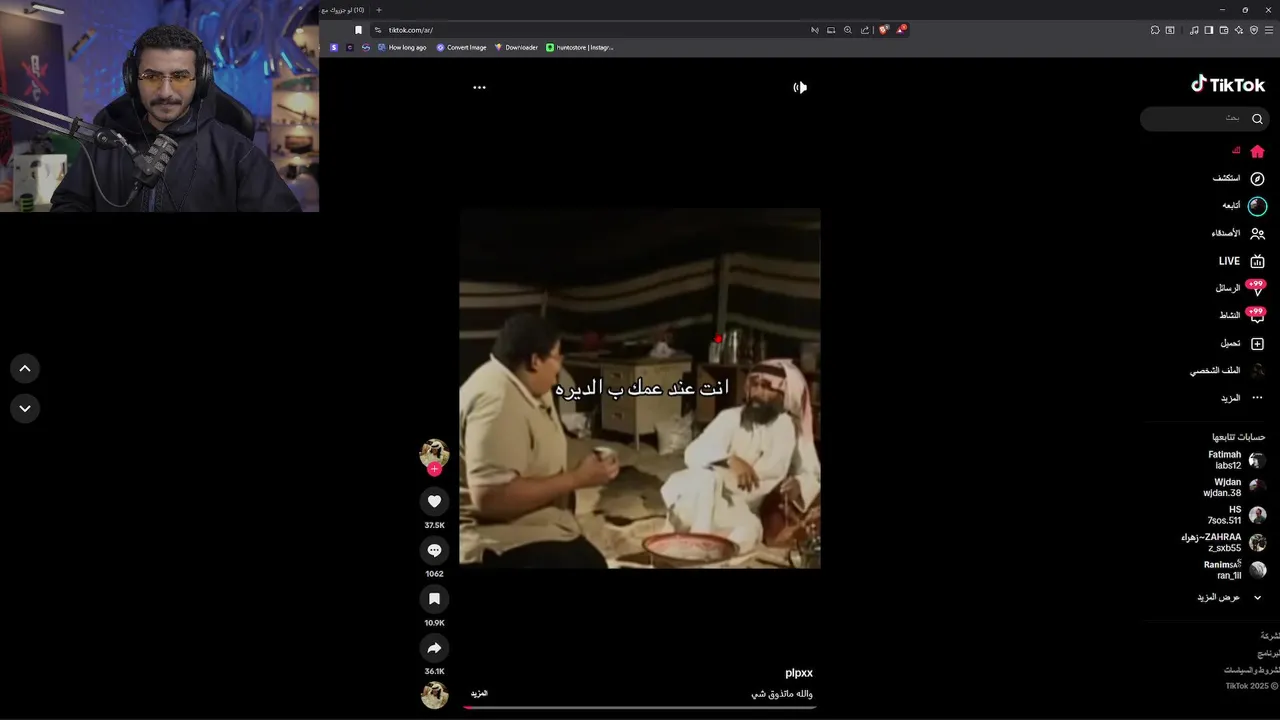Open Messages (الرسائل) inbox

[1240, 288]
